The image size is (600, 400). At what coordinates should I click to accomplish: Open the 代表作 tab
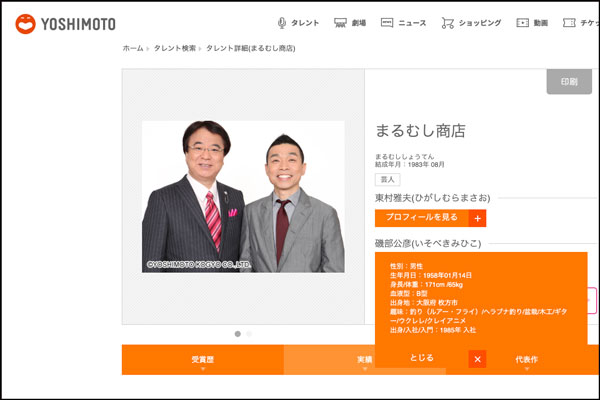527,360
